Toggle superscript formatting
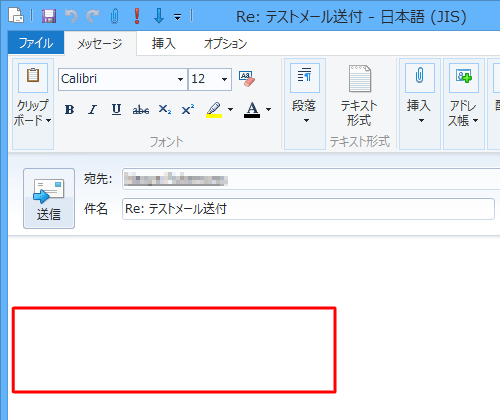This screenshot has height=420, width=500. [x=188, y=110]
